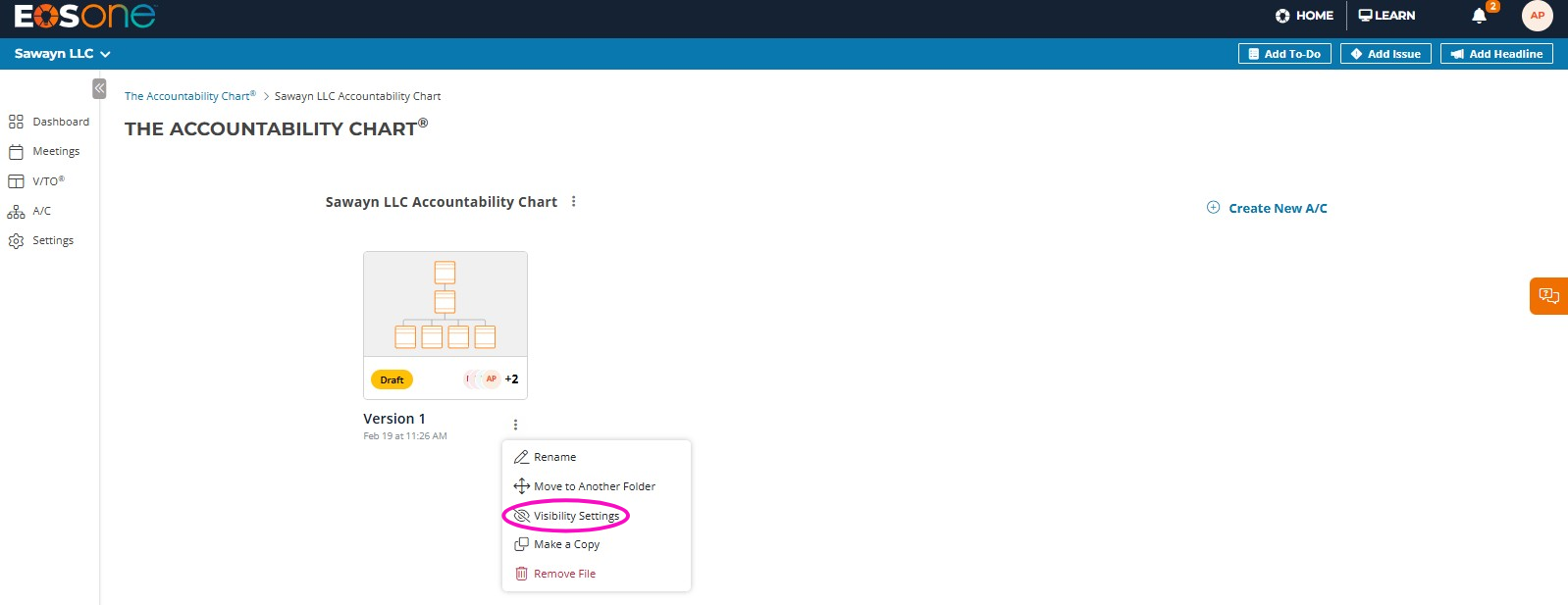Click the Draft status badge
Image resolution: width=1568 pixels, height=605 pixels.
point(392,379)
